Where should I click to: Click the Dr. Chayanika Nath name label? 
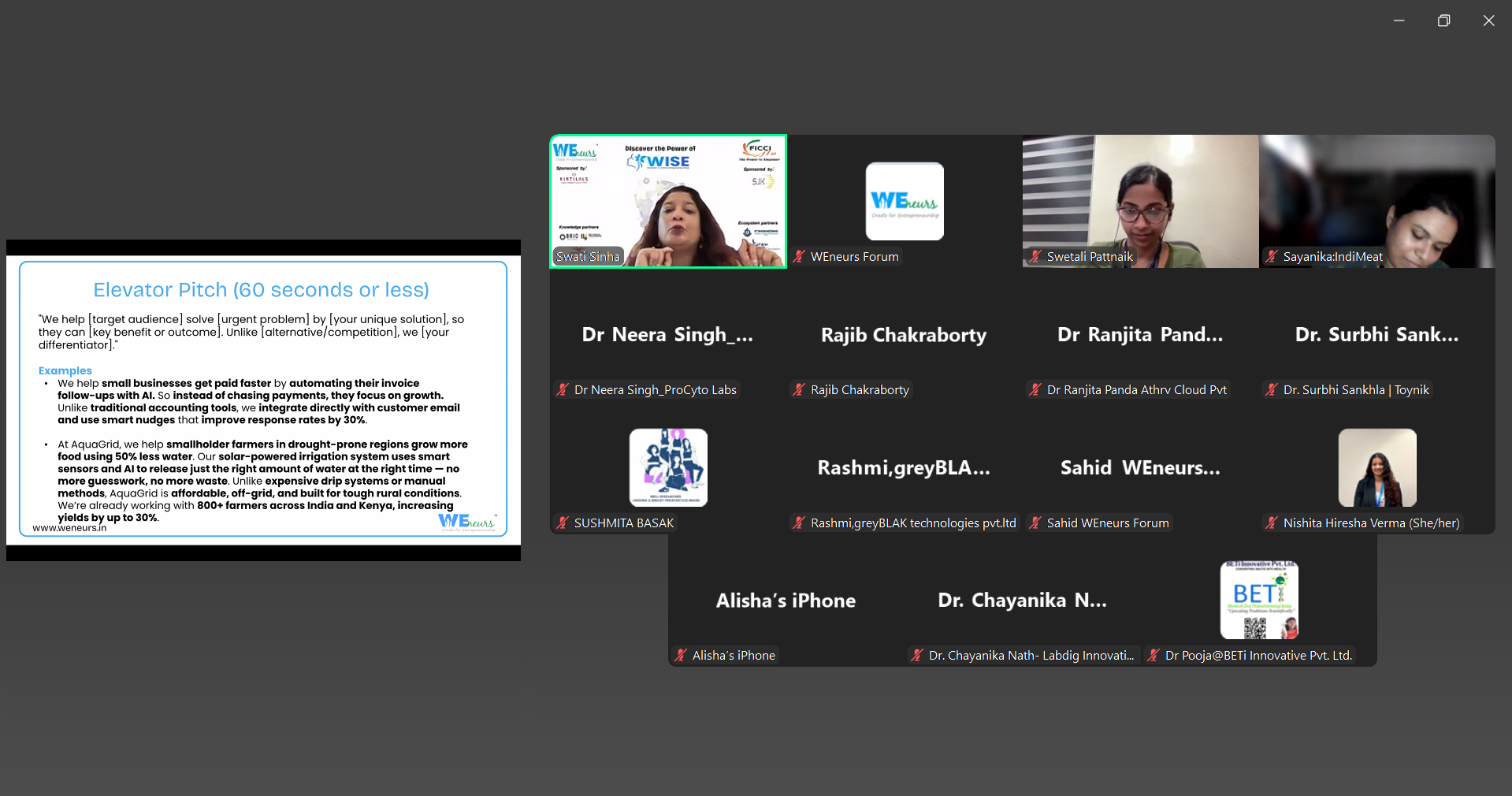tap(1031, 655)
